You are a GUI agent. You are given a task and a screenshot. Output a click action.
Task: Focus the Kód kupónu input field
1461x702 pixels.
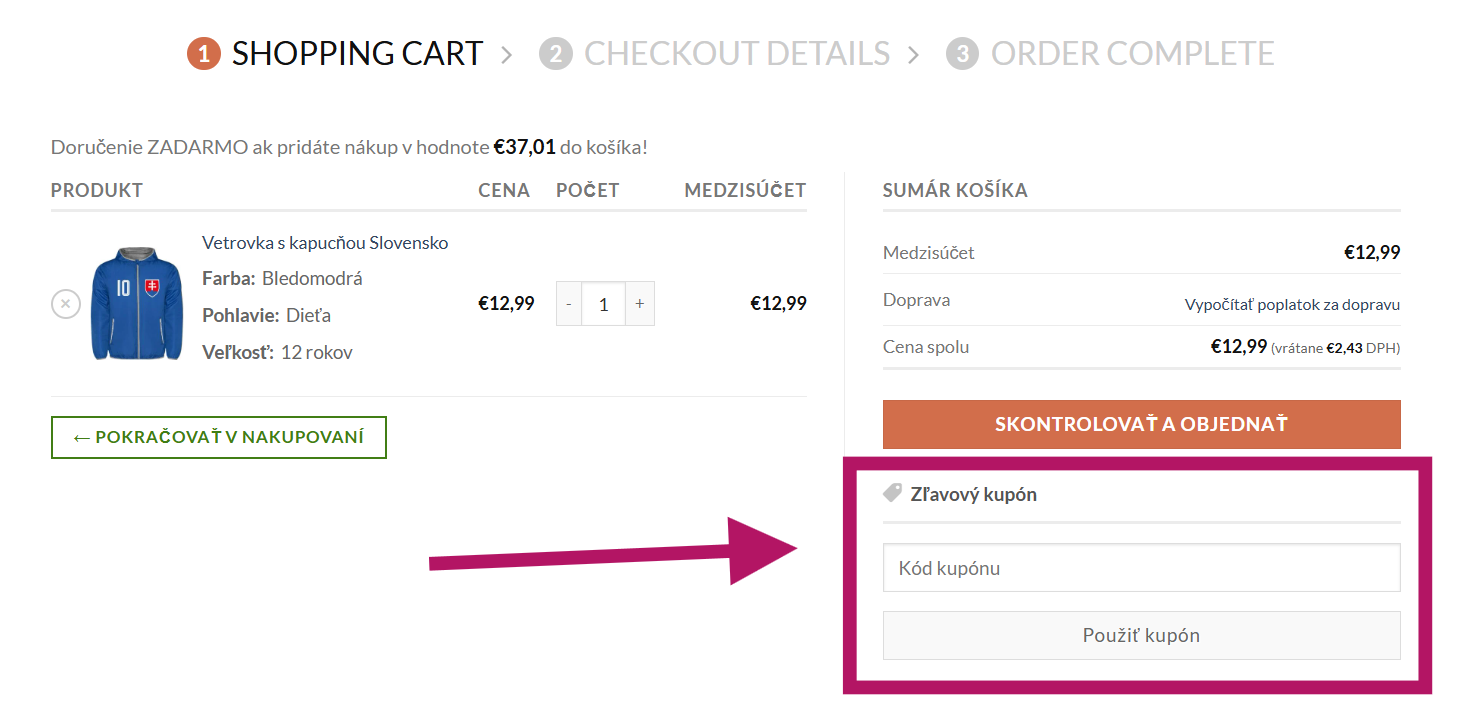pos(1141,568)
